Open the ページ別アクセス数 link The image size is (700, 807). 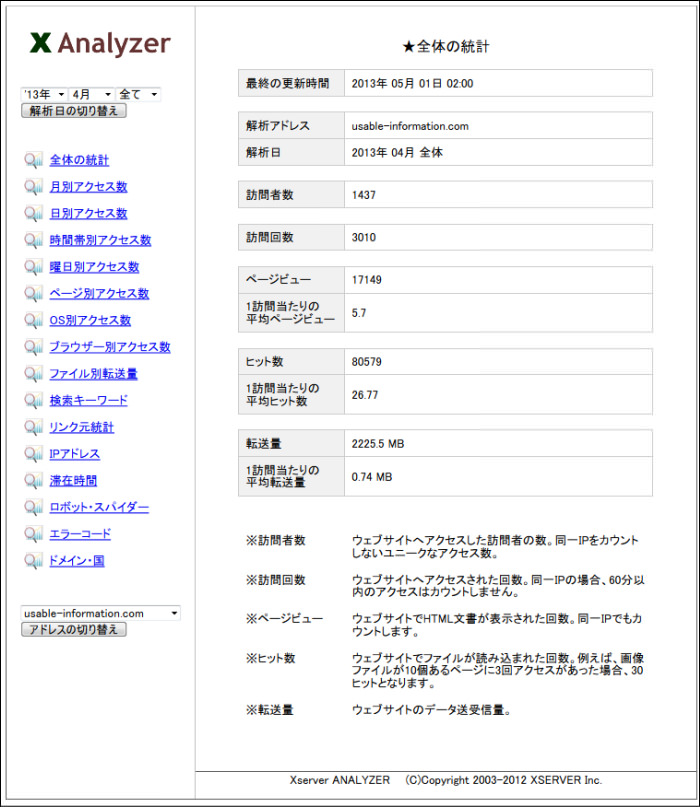pos(99,294)
